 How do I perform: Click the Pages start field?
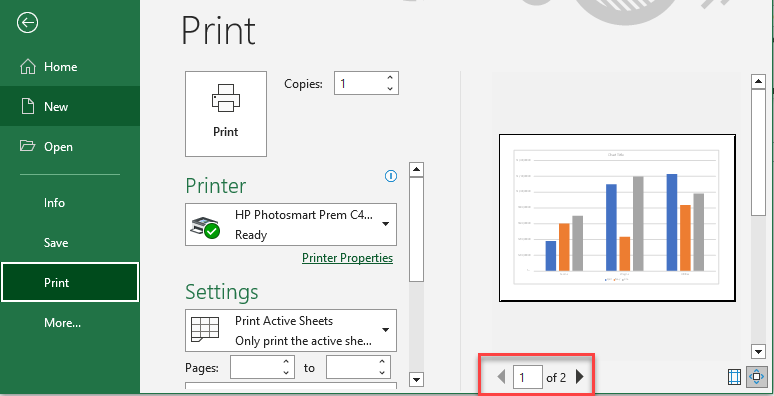tap(256, 367)
